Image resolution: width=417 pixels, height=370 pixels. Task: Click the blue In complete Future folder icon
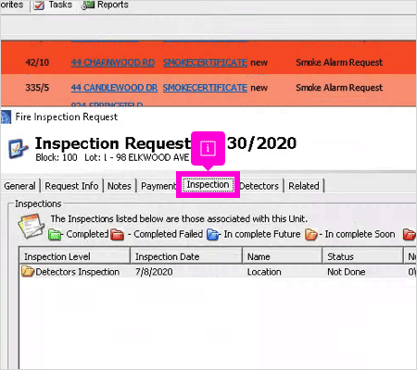point(213,235)
